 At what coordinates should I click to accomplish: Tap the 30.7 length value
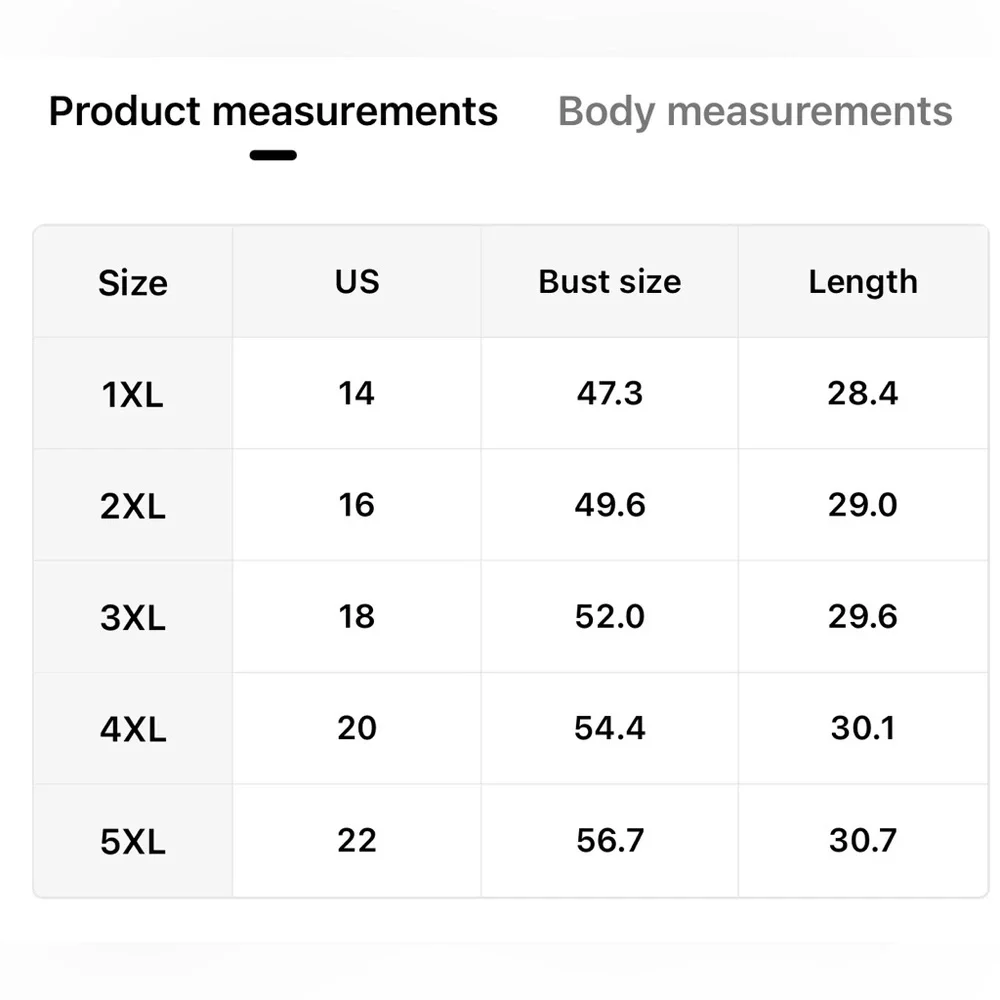pos(862,841)
